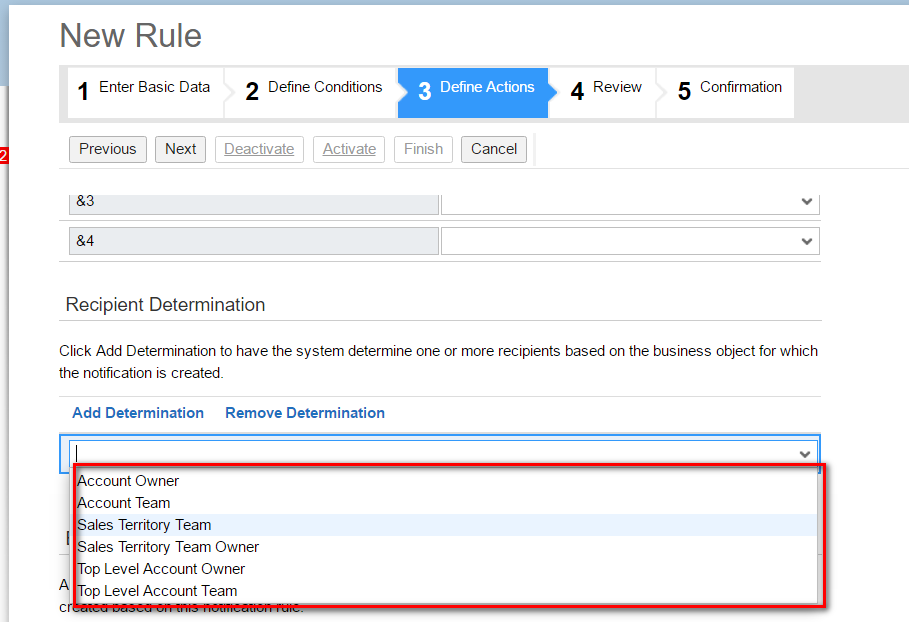Click the Previous button
Screen dimensions: 909x622
click(108, 150)
